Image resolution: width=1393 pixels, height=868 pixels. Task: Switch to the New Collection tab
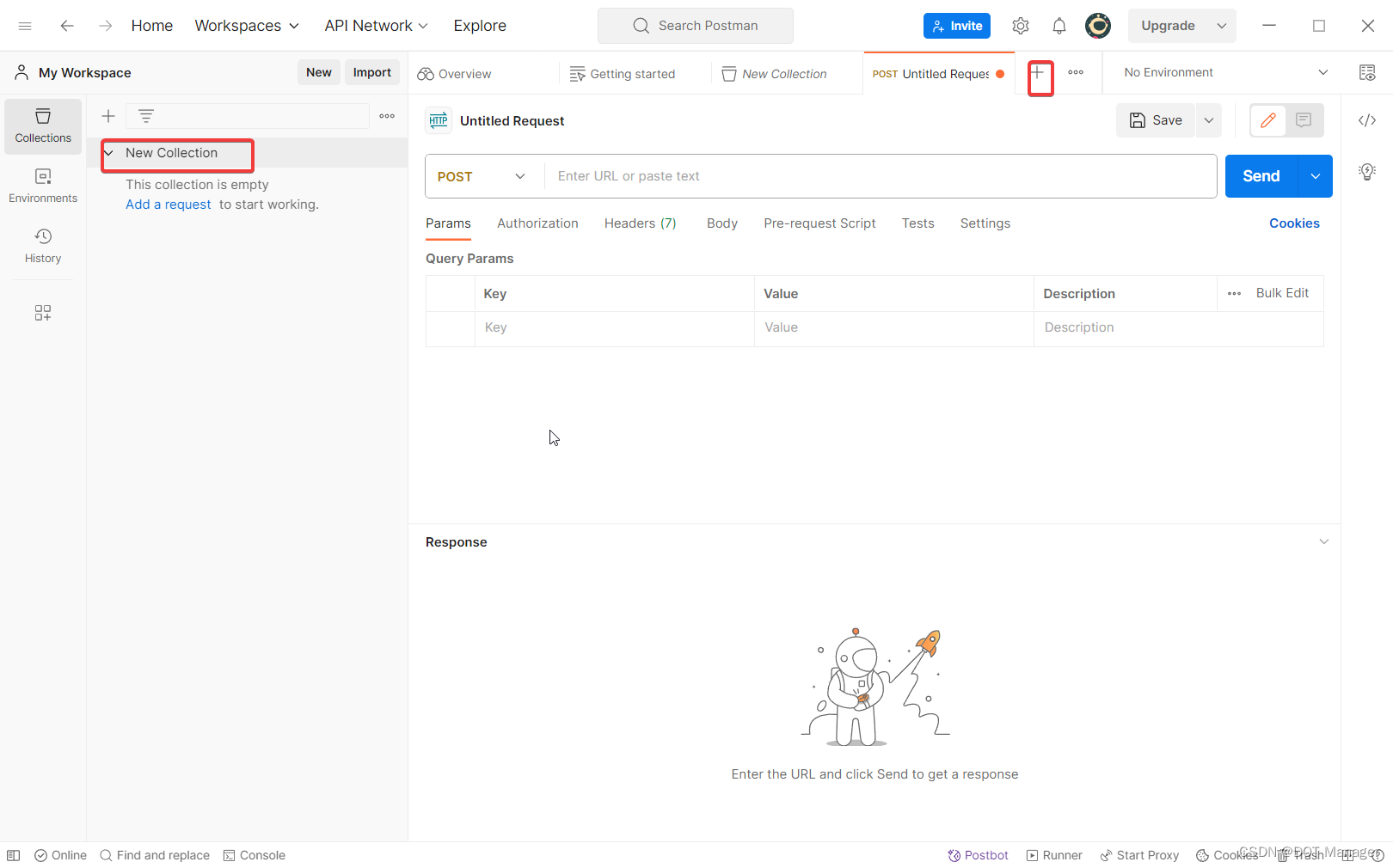[774, 74]
